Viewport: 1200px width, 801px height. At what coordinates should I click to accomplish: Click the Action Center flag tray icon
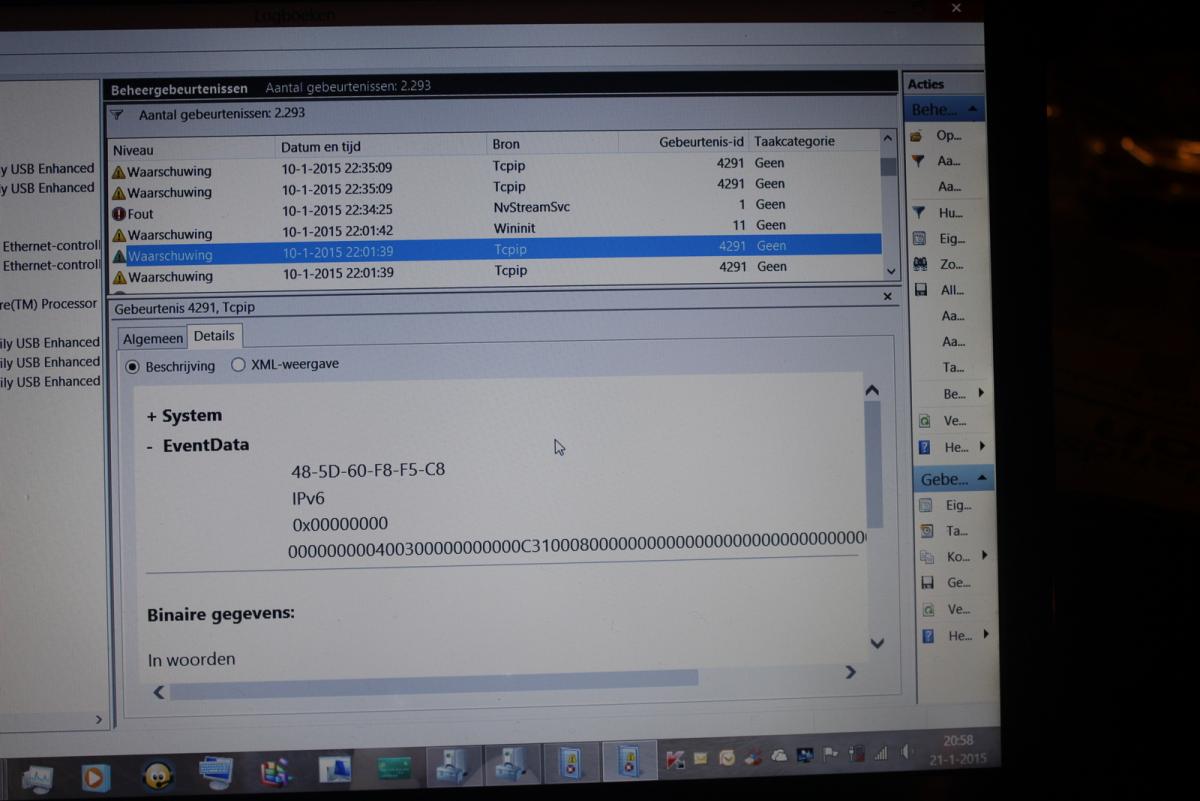click(x=830, y=754)
